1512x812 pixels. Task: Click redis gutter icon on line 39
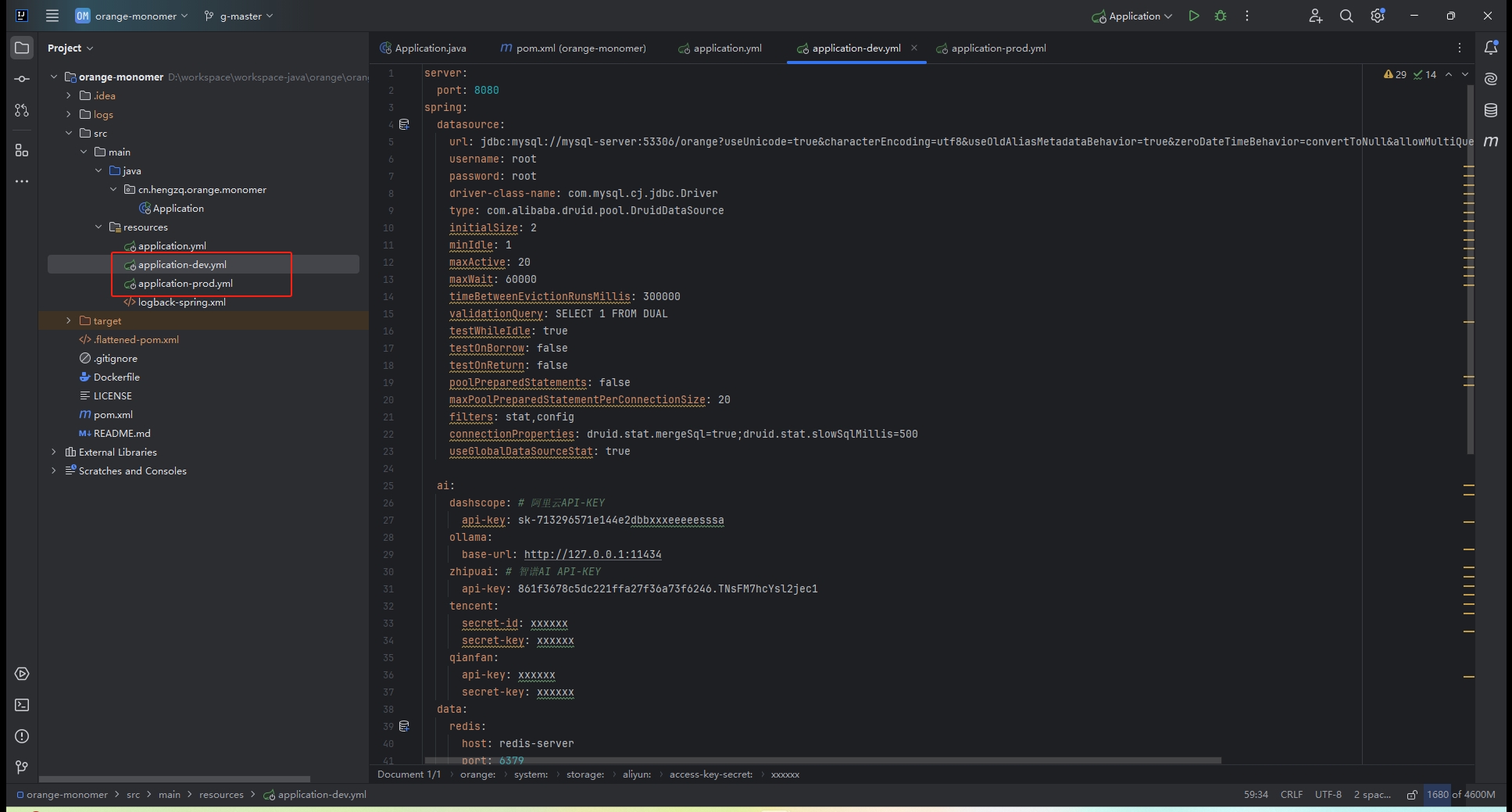pos(404,726)
